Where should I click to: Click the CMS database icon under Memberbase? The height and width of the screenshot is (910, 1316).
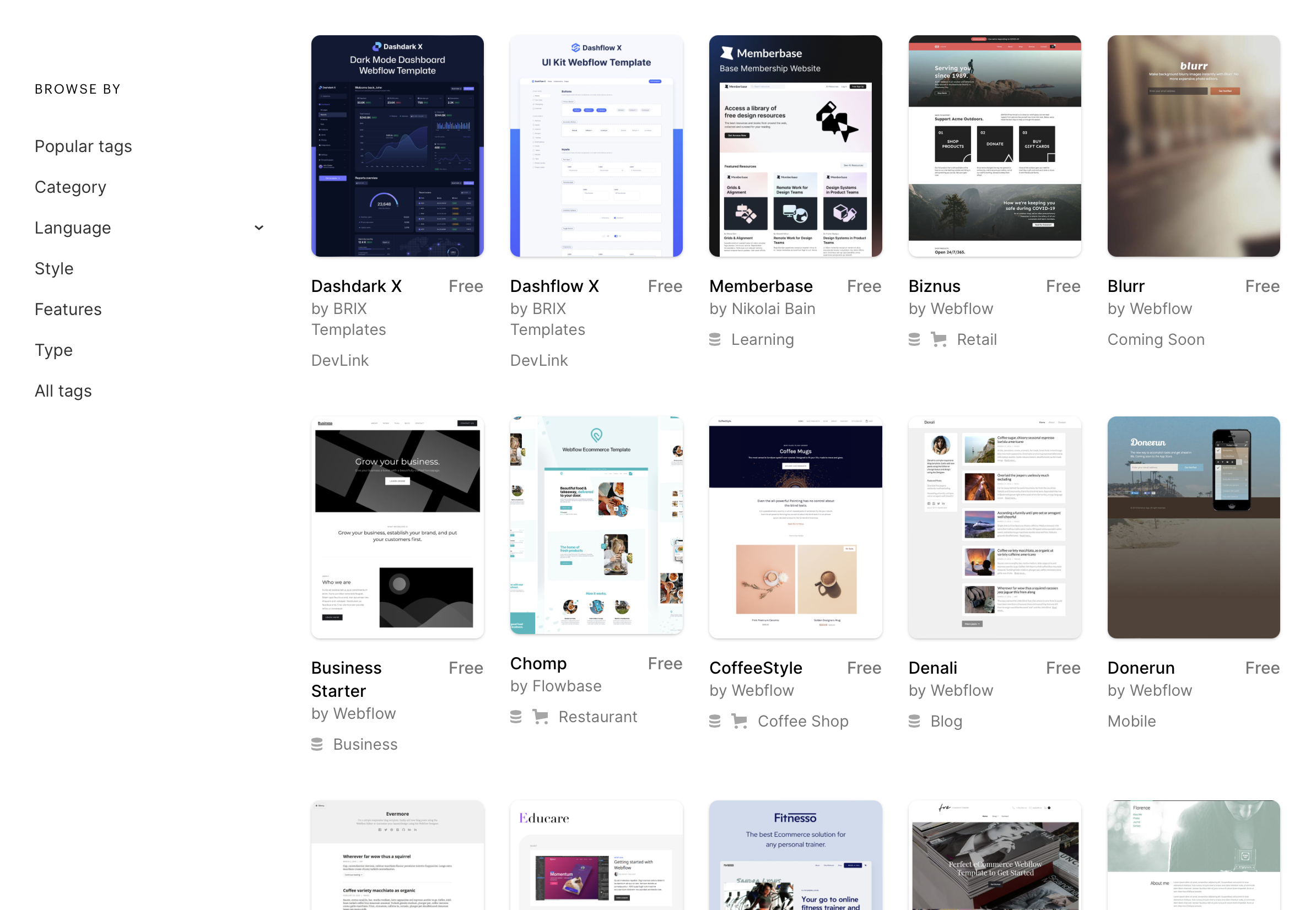715,340
